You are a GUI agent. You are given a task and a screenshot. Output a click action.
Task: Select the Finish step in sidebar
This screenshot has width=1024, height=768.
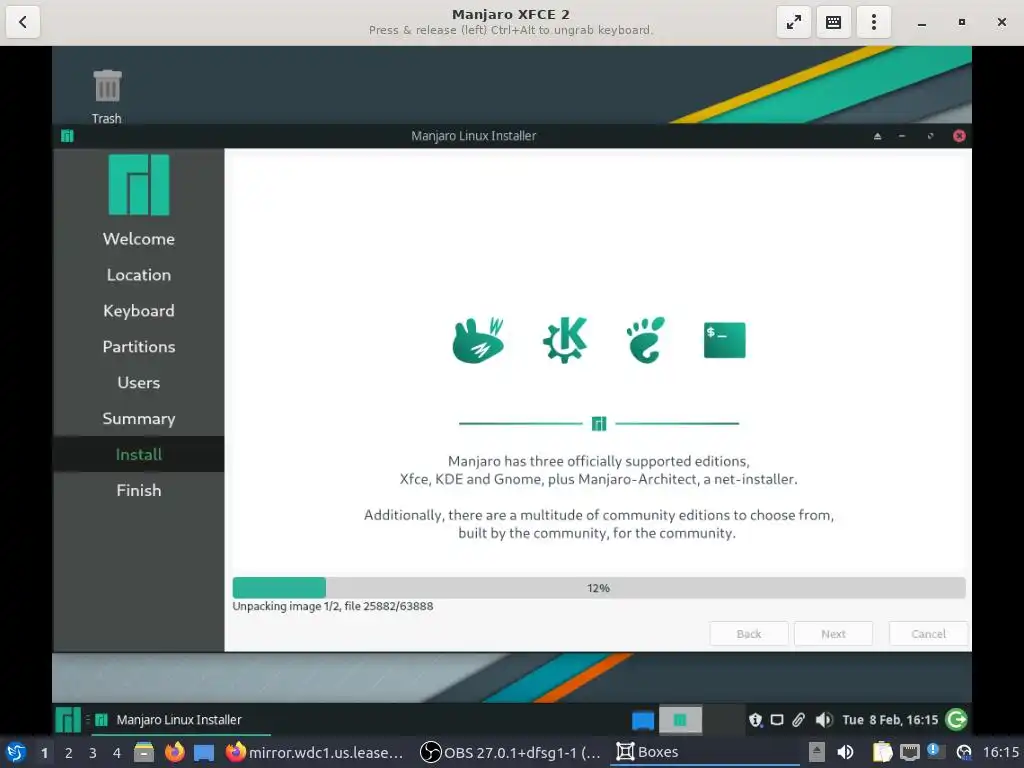point(138,490)
